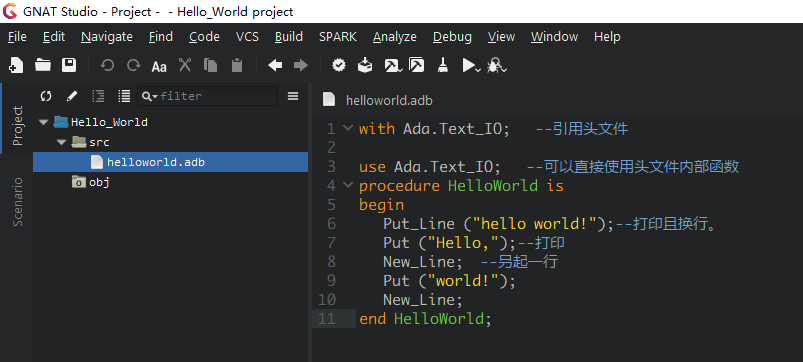The width and height of the screenshot is (803, 362).
Task: Build all toolbar icon
Action: (x=416, y=66)
